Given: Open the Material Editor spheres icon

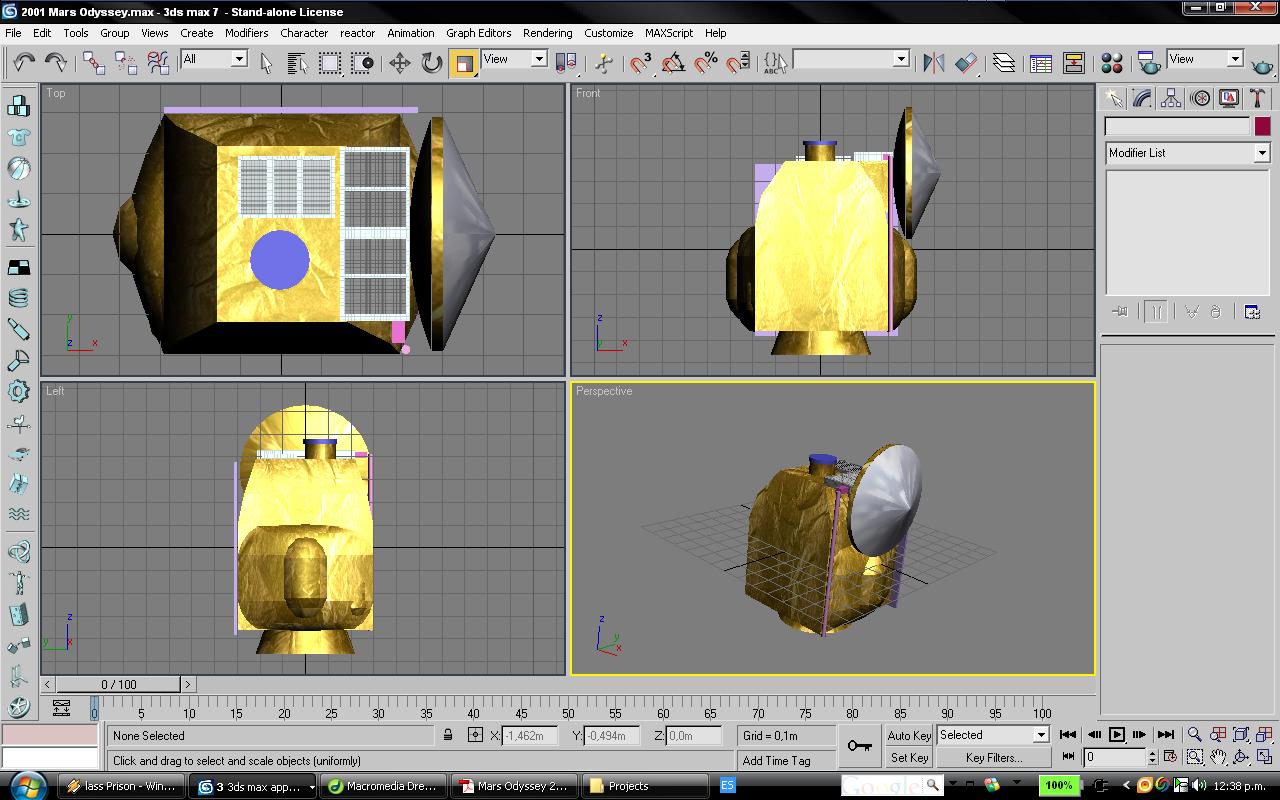Looking at the screenshot, I should [x=1112, y=63].
